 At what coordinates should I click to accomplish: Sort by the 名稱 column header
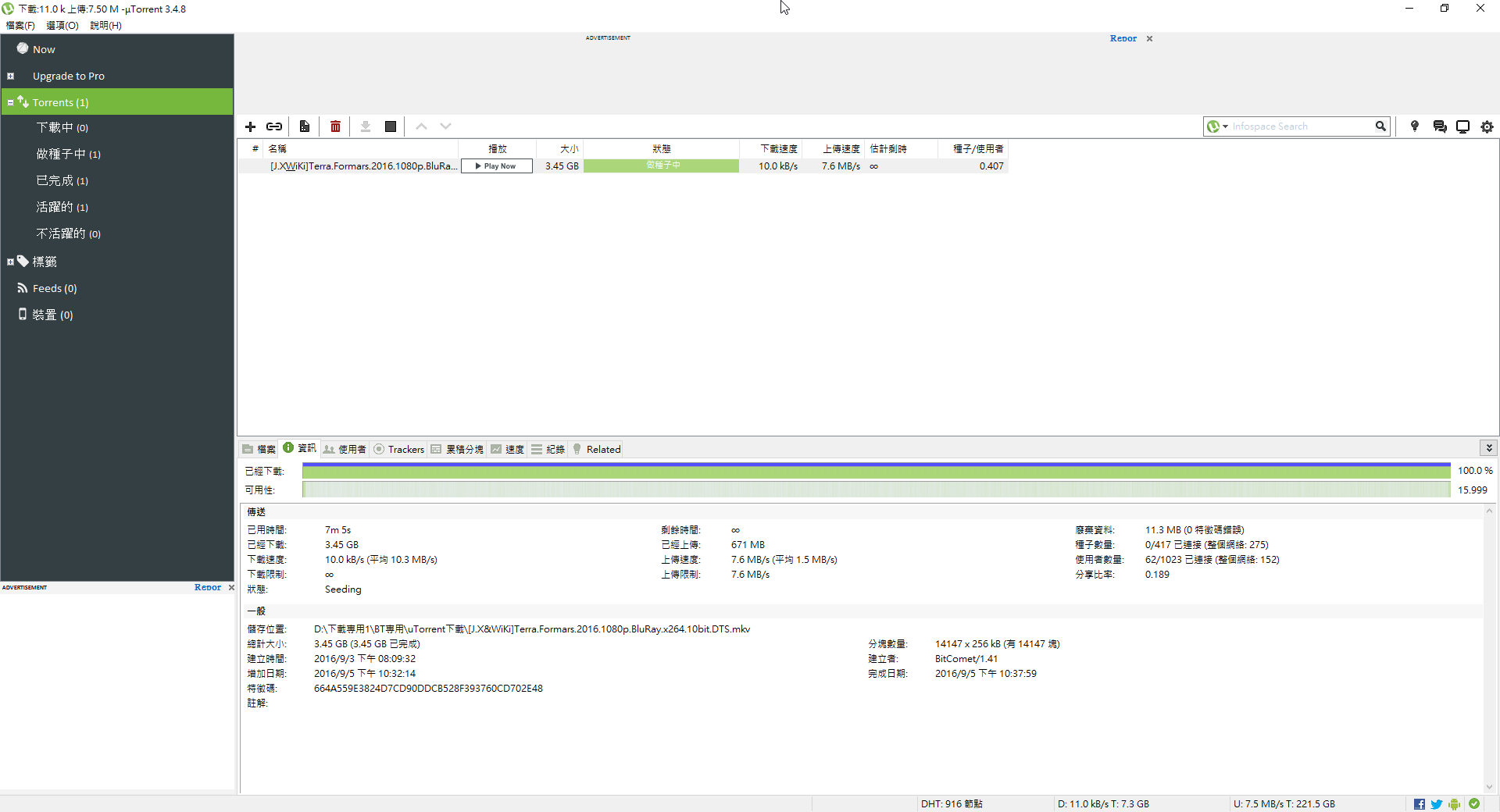pos(360,148)
